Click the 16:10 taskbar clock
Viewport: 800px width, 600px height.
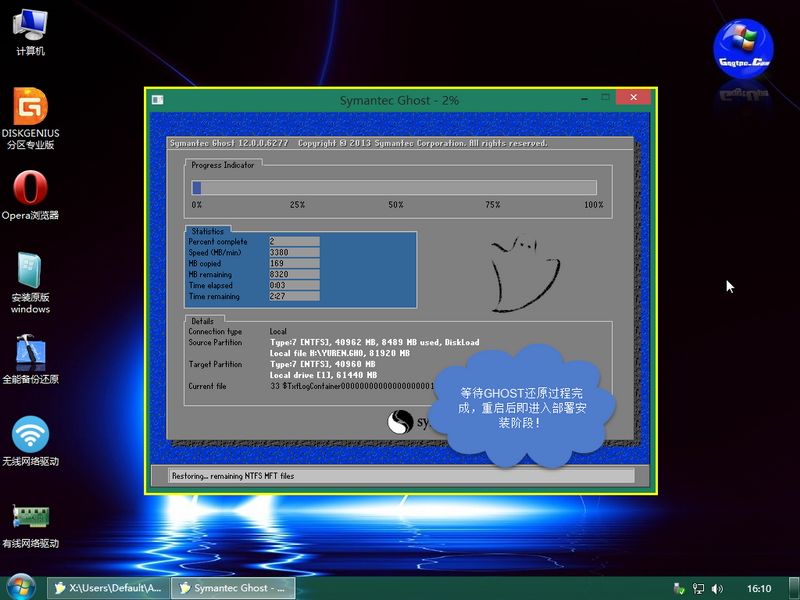click(759, 589)
